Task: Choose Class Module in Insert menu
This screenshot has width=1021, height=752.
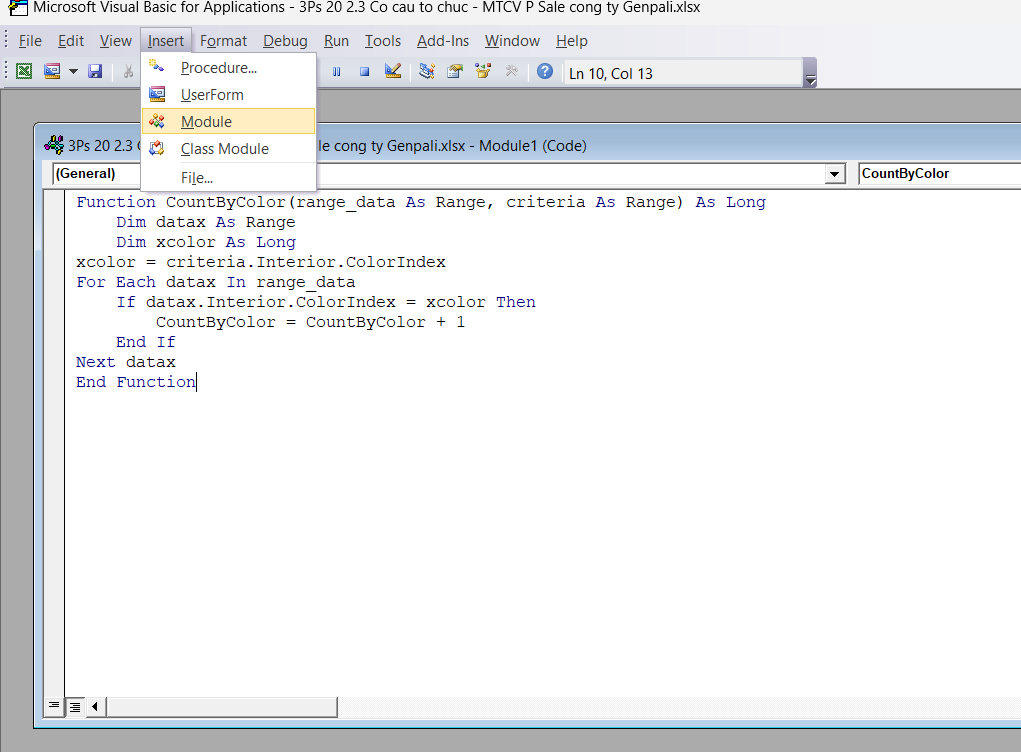Action: tap(224, 149)
